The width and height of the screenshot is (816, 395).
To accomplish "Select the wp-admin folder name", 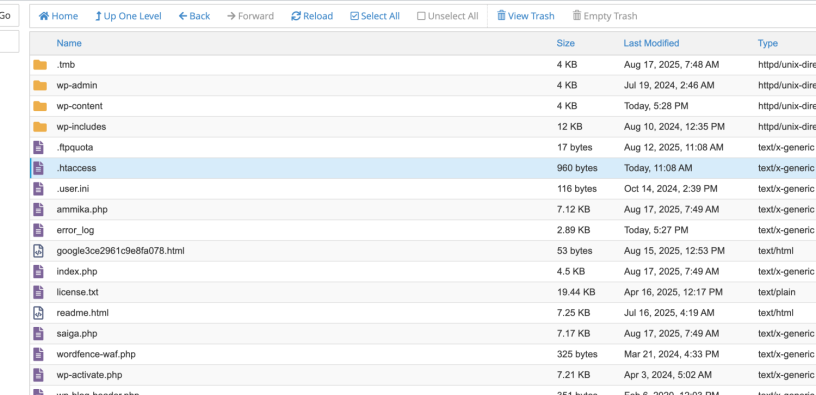I will click(x=76, y=85).
